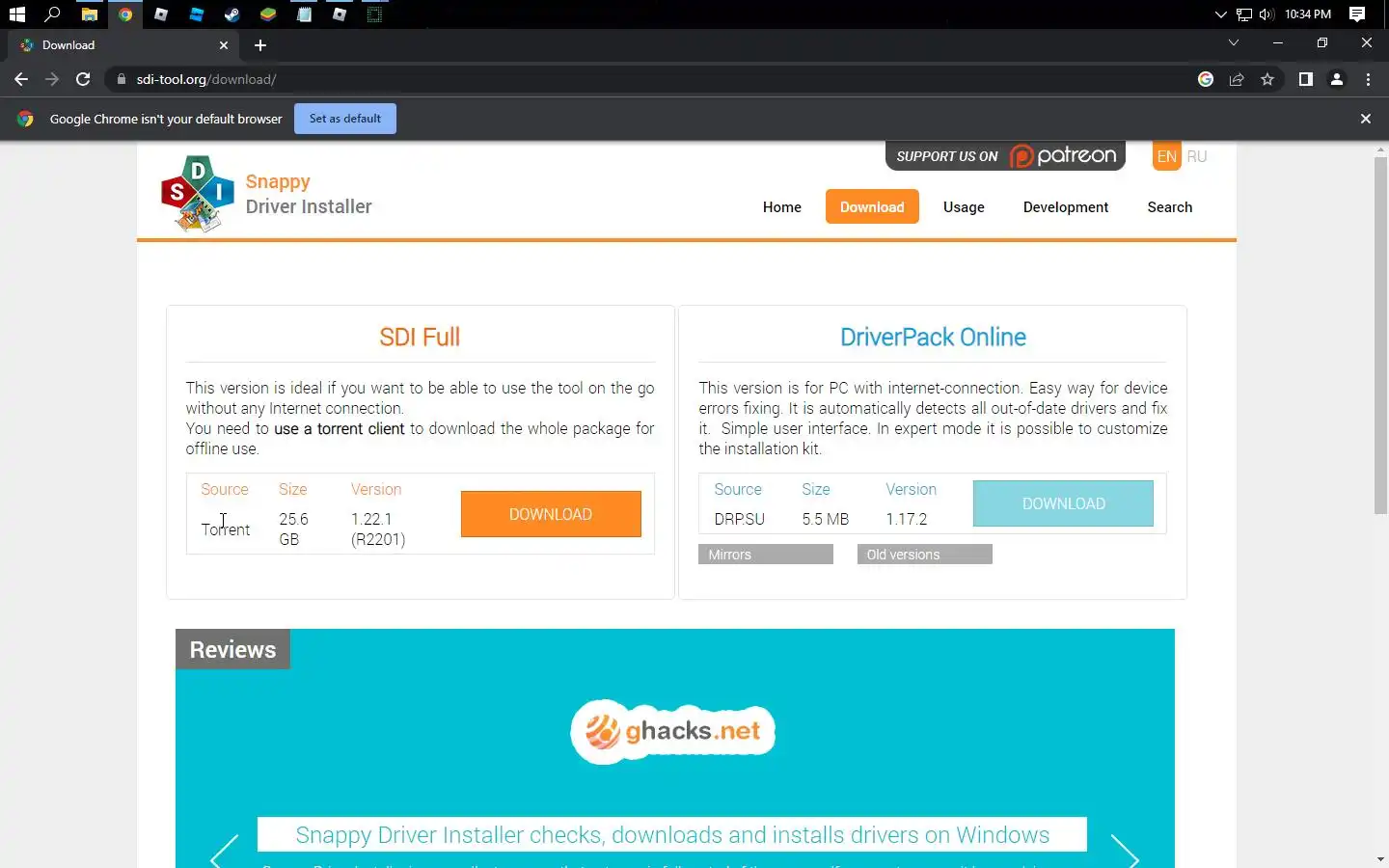Click the scrollbar up arrow

(1380, 150)
